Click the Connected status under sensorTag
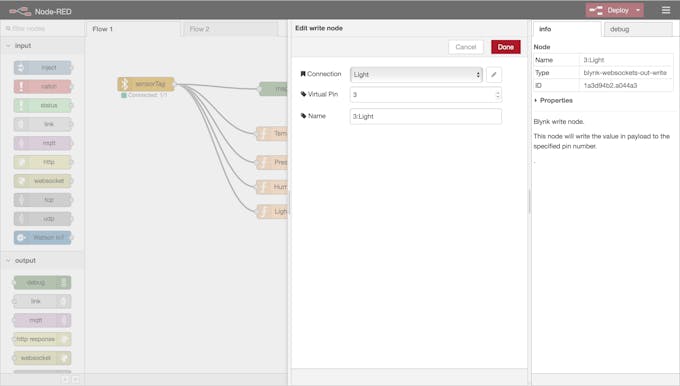This screenshot has height=386, width=680. pyautogui.click(x=144, y=95)
